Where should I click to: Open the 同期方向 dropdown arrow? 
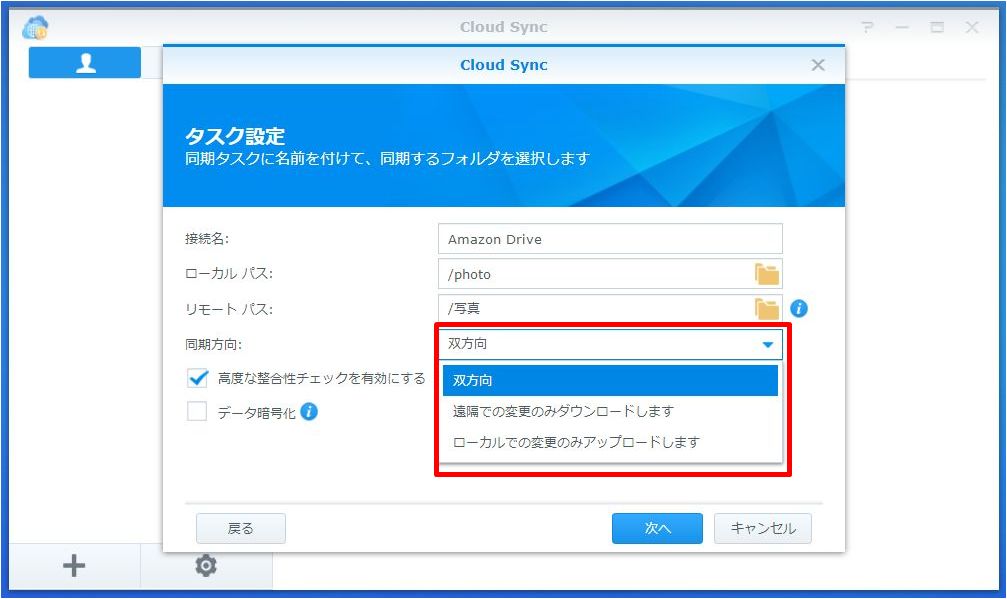(x=768, y=343)
